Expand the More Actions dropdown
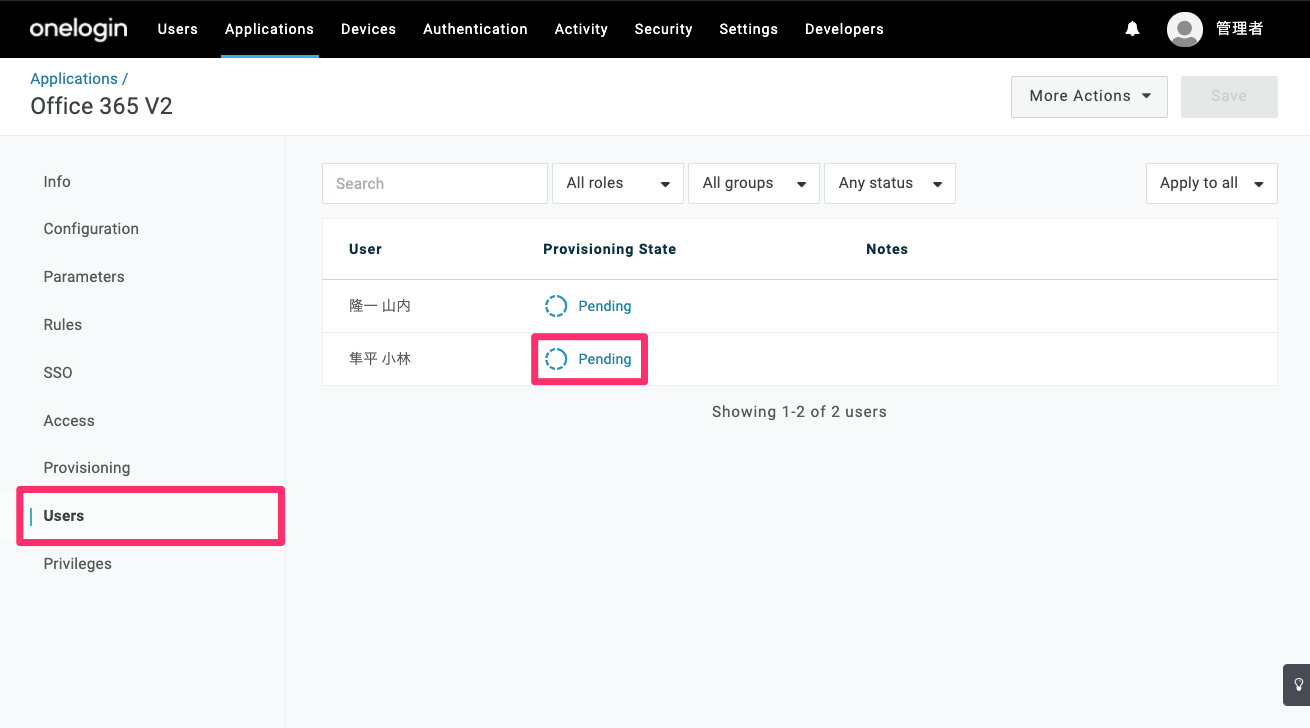 (1089, 97)
